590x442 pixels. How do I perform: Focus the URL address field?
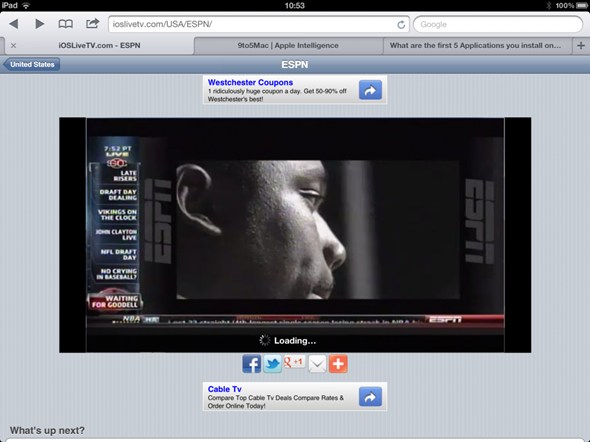tap(259, 24)
